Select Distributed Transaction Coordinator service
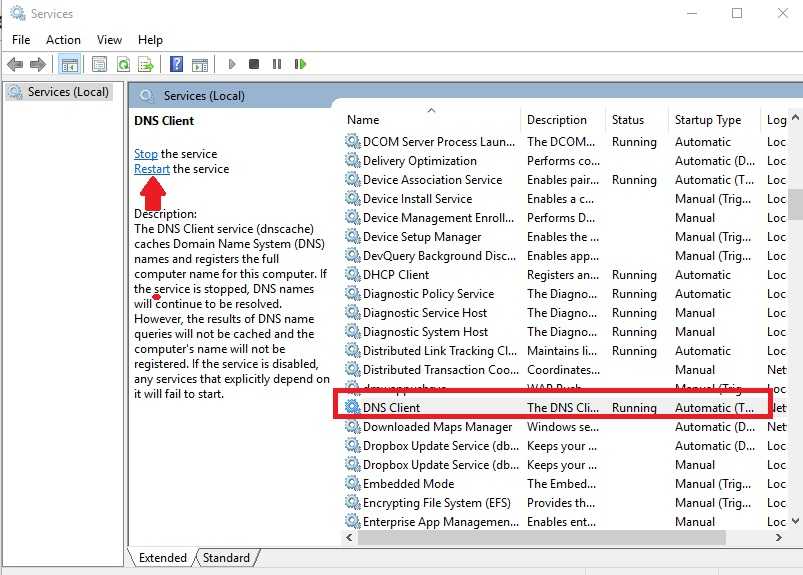Image resolution: width=803 pixels, height=575 pixels. (x=440, y=369)
